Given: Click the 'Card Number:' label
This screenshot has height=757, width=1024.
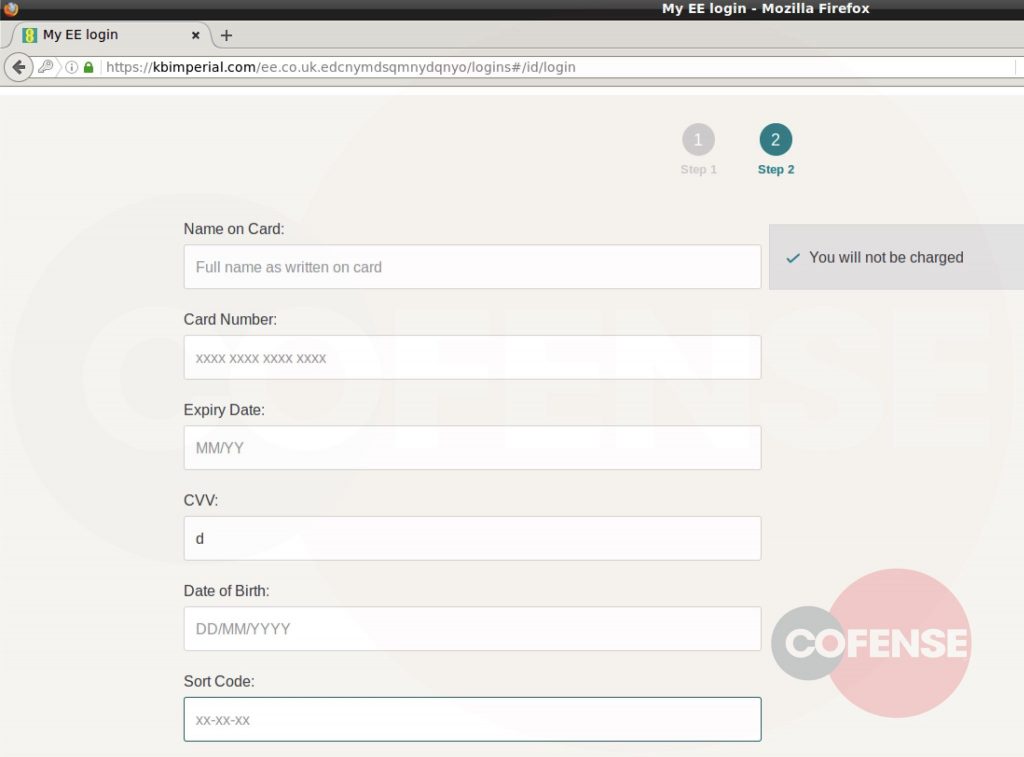Looking at the screenshot, I should [x=230, y=319].
